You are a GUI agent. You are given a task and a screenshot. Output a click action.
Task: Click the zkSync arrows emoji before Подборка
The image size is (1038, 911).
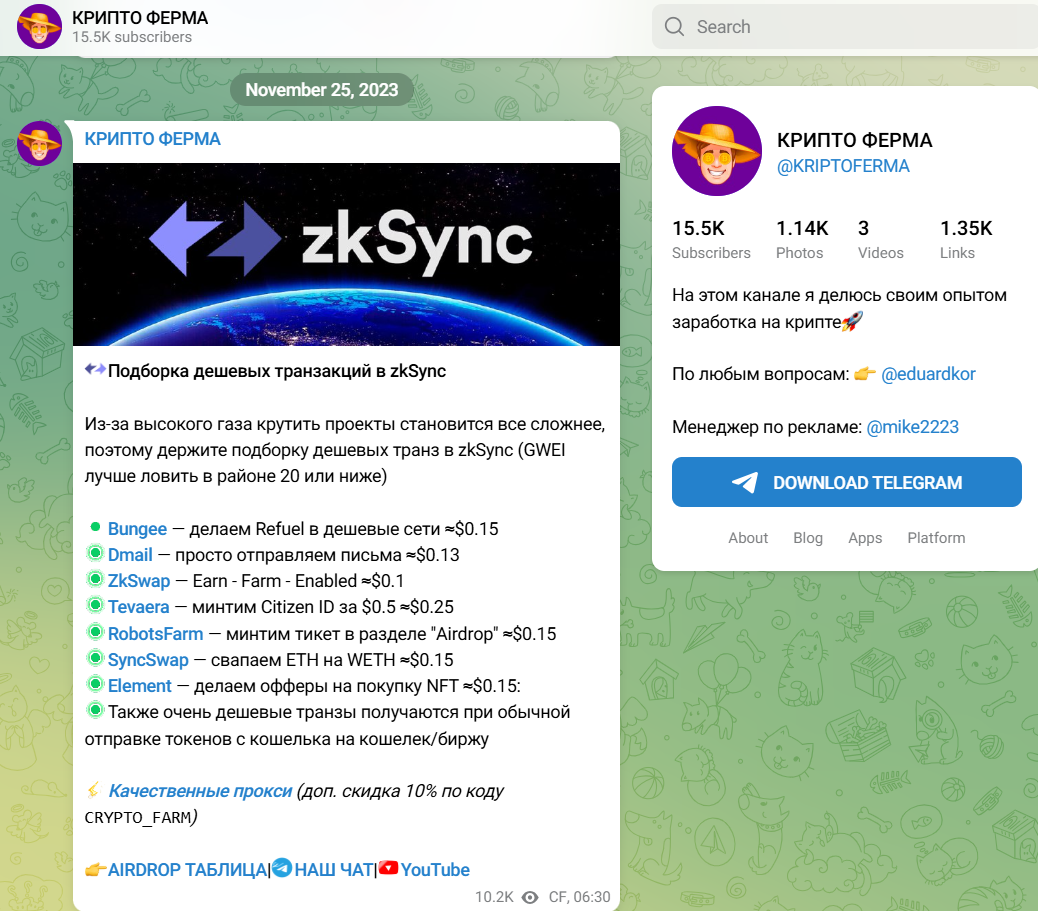point(95,369)
